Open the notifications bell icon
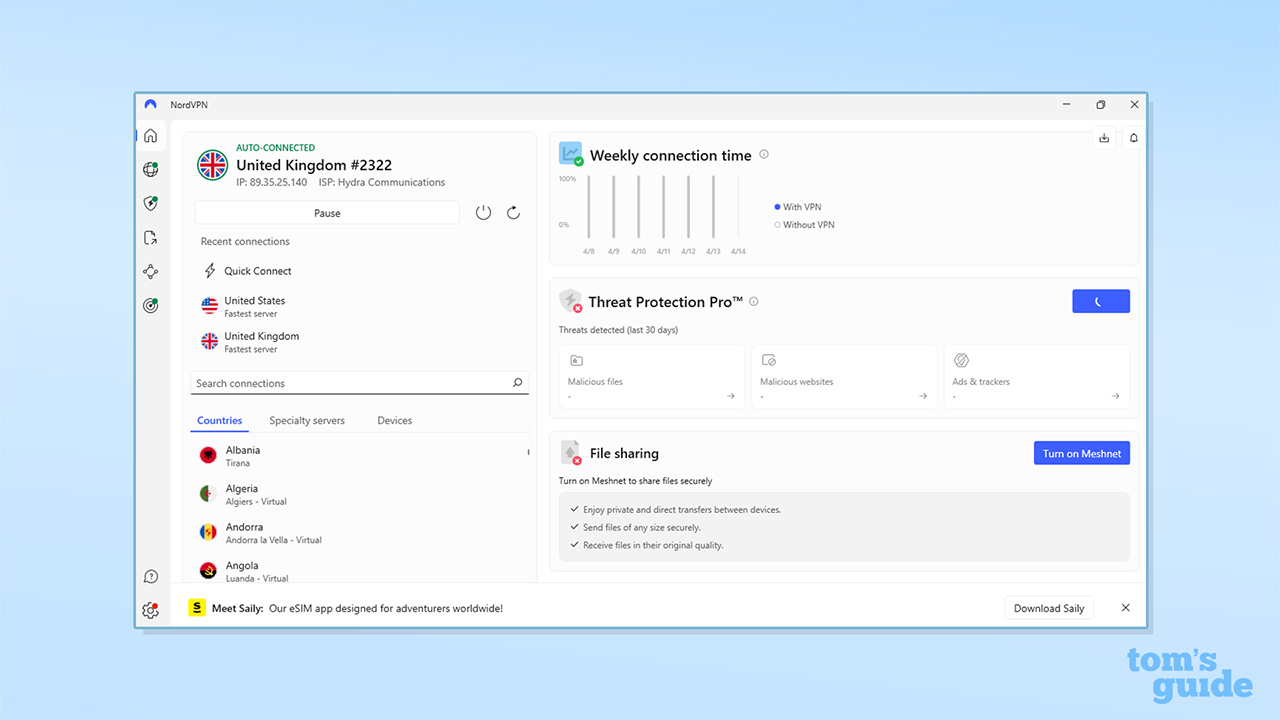1280x720 pixels. (x=1134, y=138)
